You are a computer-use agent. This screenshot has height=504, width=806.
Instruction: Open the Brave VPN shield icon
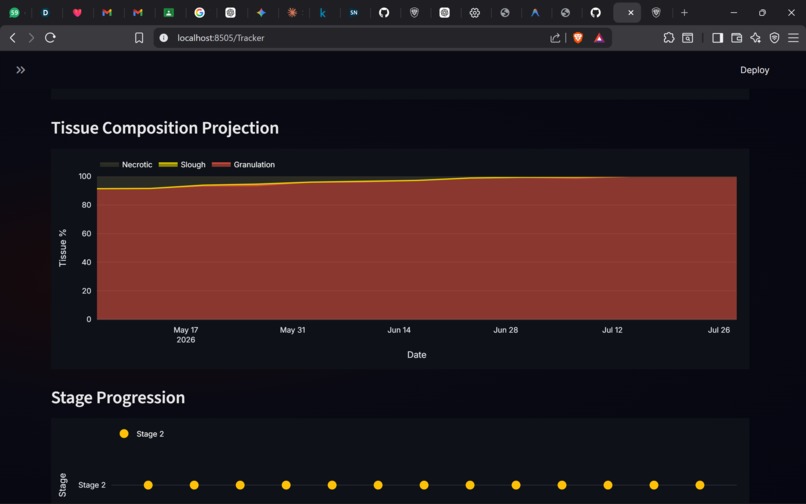[774, 38]
